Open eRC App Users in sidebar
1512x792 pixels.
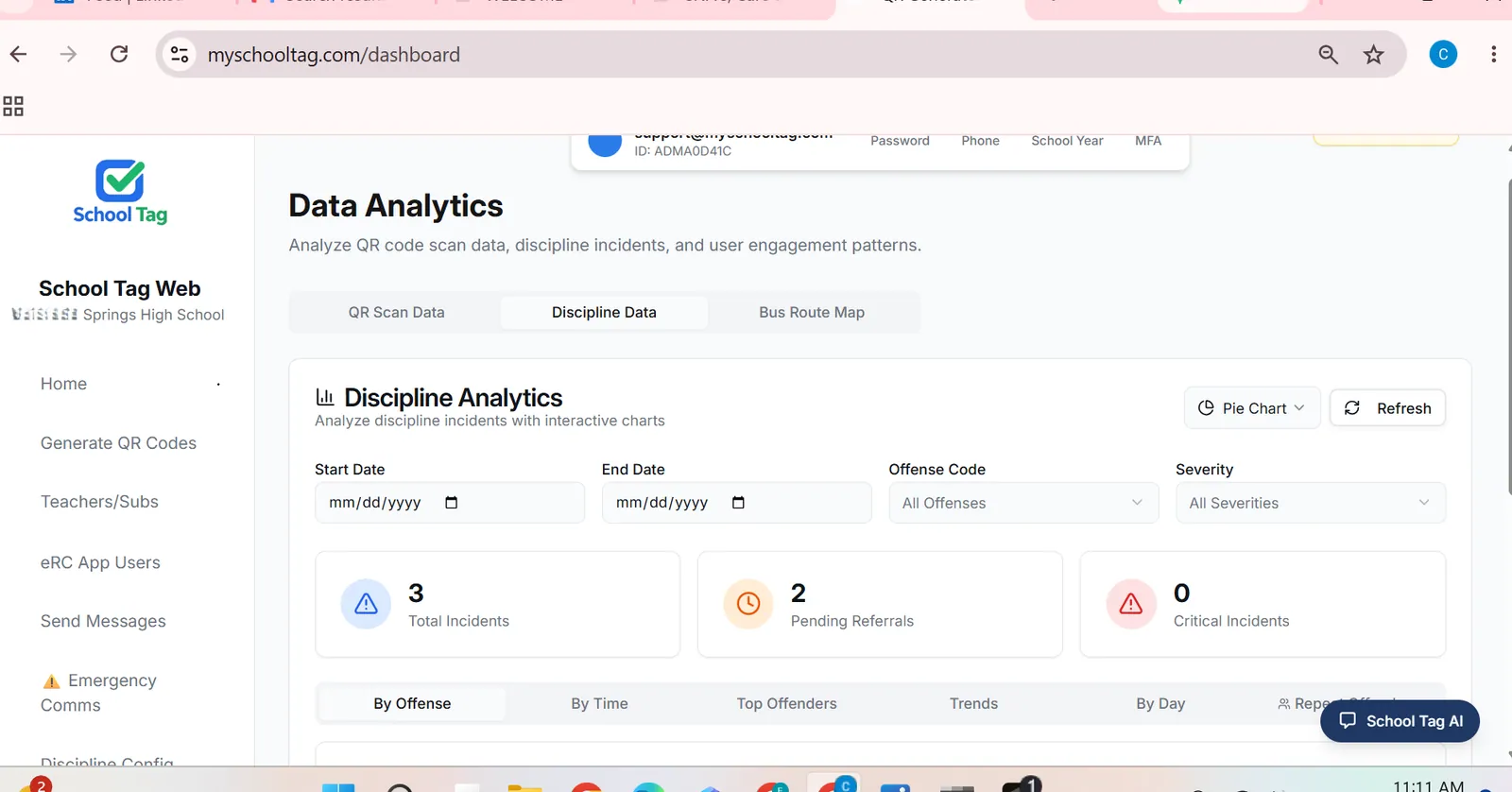coord(100,562)
